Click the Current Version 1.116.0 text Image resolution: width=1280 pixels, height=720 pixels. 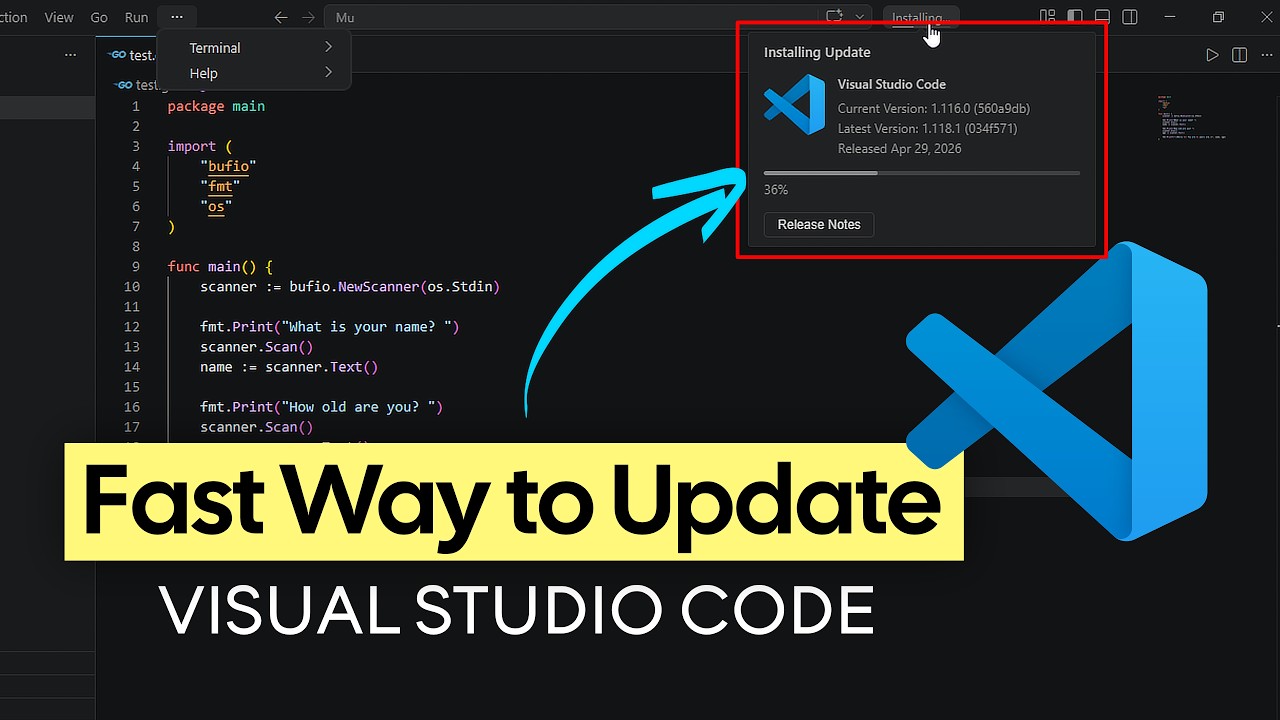[x=933, y=108]
